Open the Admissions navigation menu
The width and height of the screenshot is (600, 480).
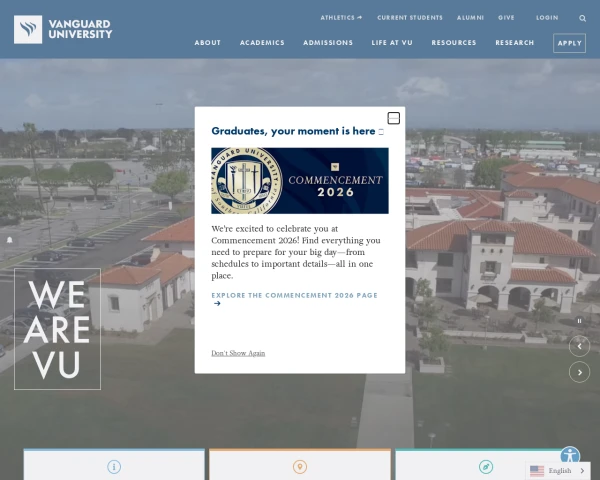pyautogui.click(x=328, y=43)
